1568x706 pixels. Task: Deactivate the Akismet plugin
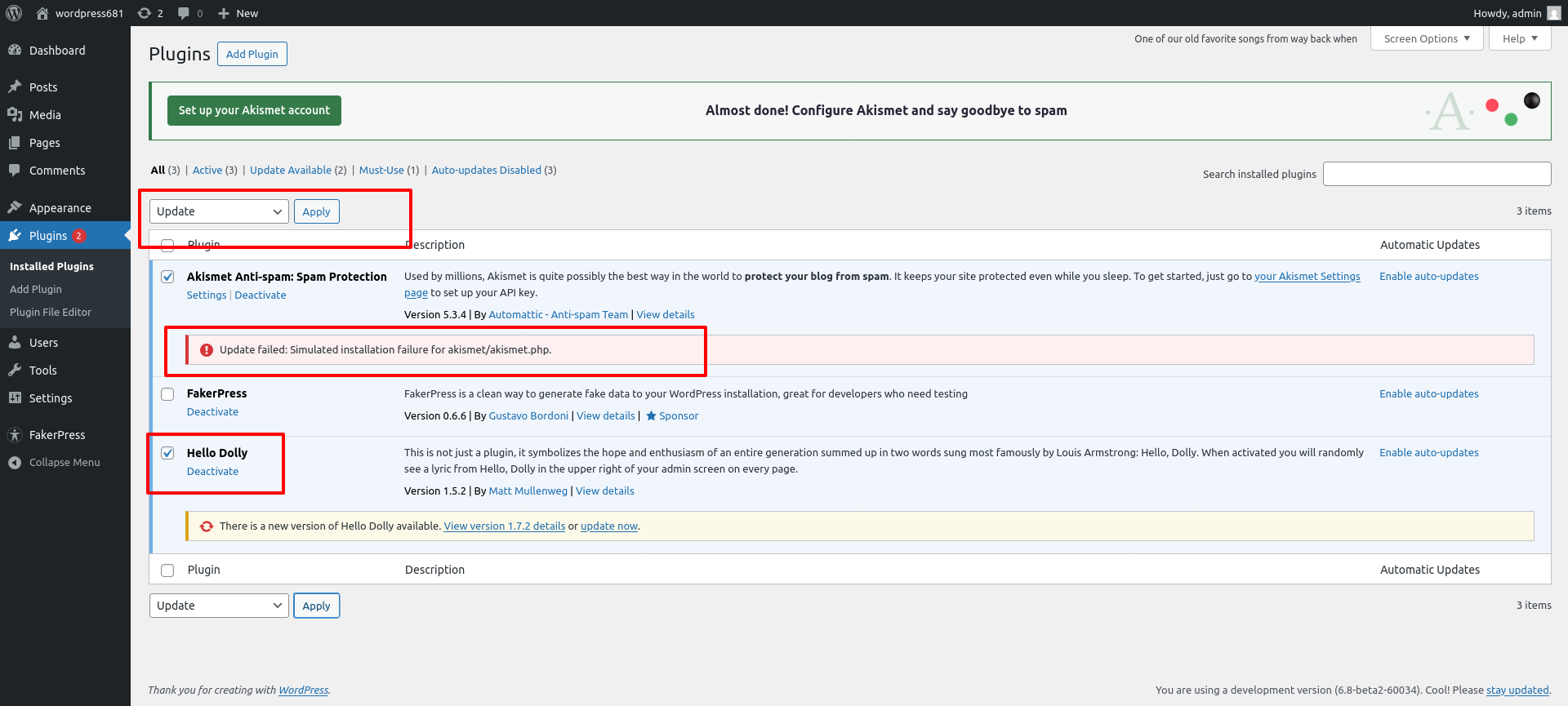click(261, 295)
